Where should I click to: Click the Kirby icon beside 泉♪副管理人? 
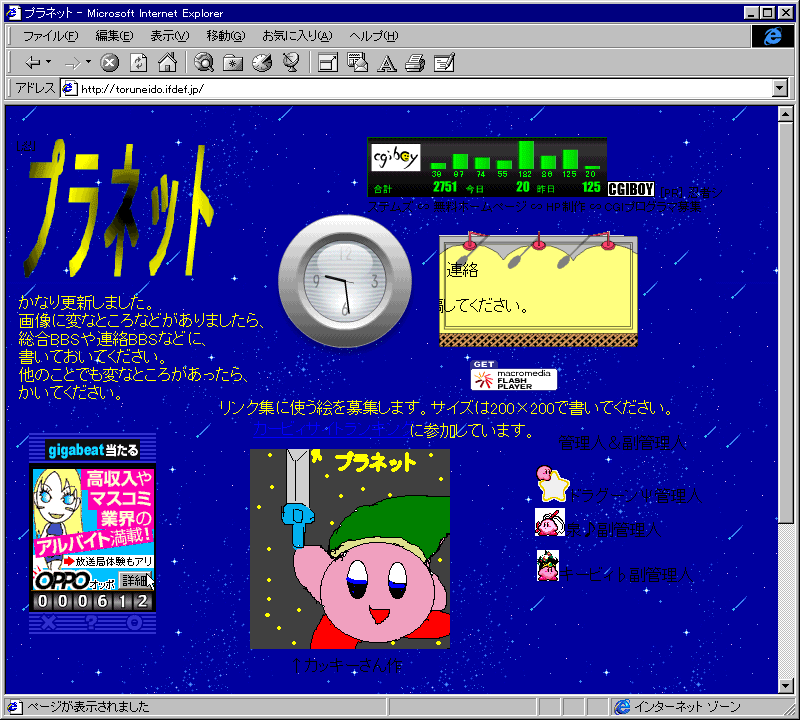pyautogui.click(x=549, y=522)
